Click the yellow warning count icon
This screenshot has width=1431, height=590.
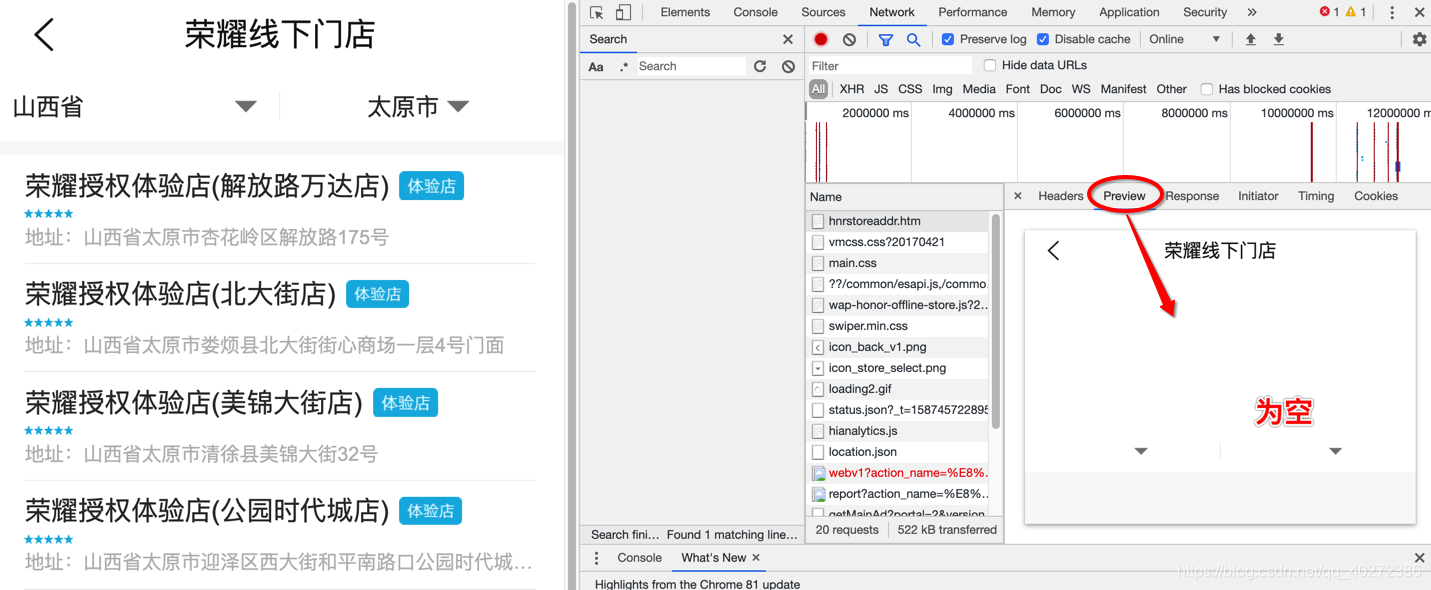1350,12
